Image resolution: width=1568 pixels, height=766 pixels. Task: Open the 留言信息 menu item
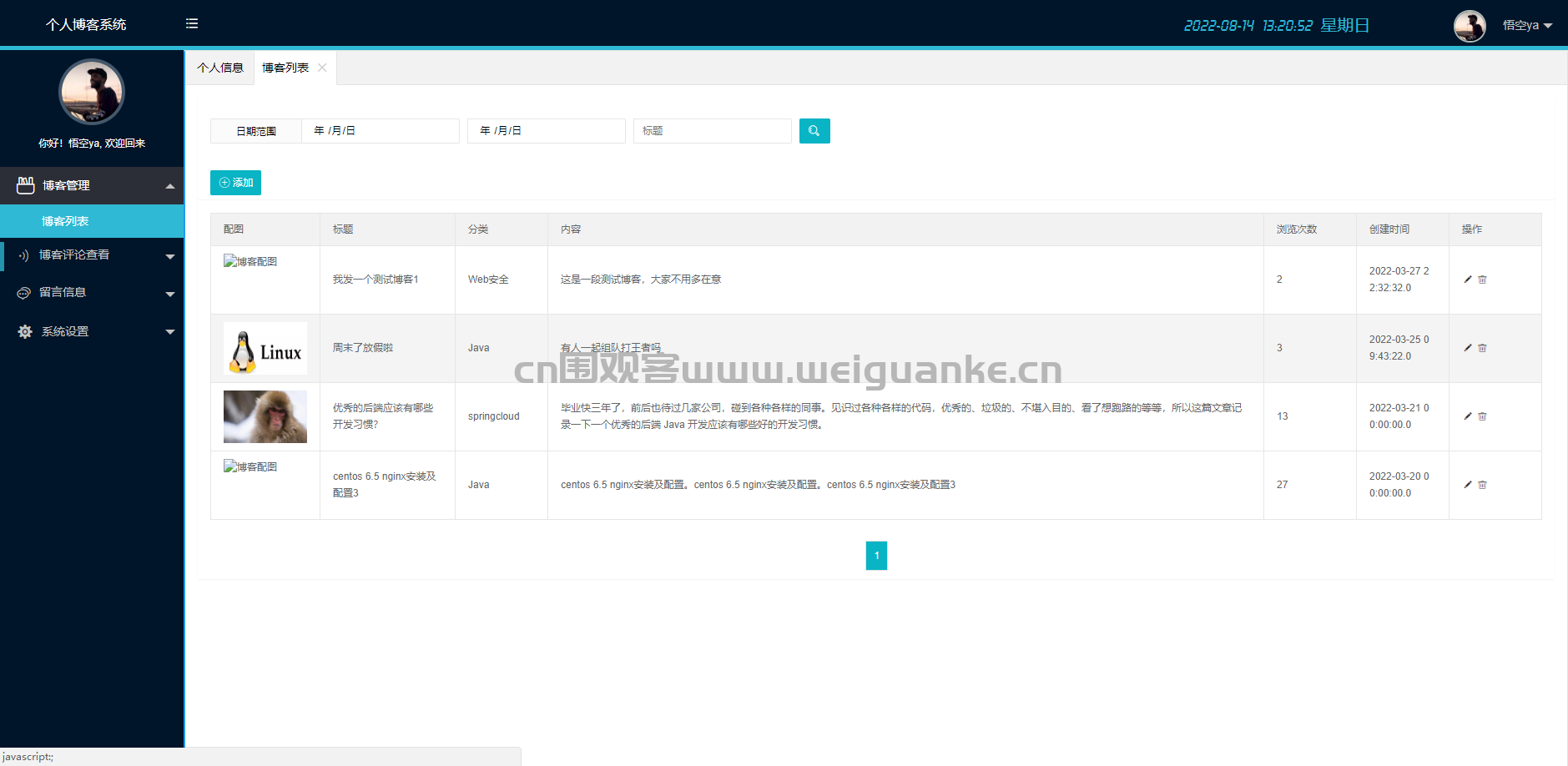pyautogui.click(x=92, y=293)
